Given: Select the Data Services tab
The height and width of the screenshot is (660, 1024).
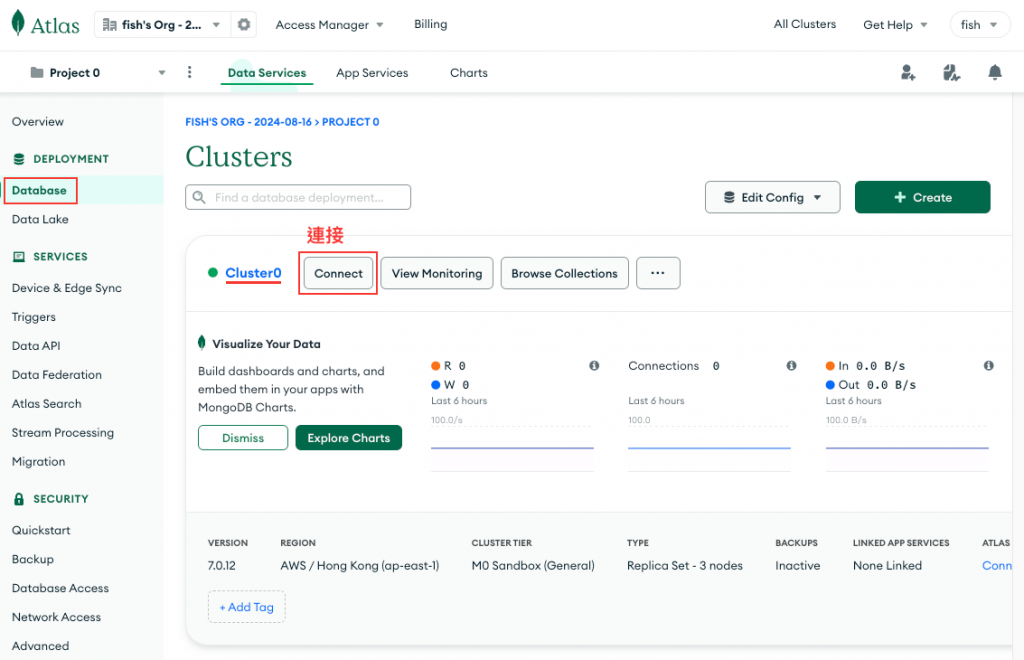Looking at the screenshot, I should pyautogui.click(x=266, y=72).
